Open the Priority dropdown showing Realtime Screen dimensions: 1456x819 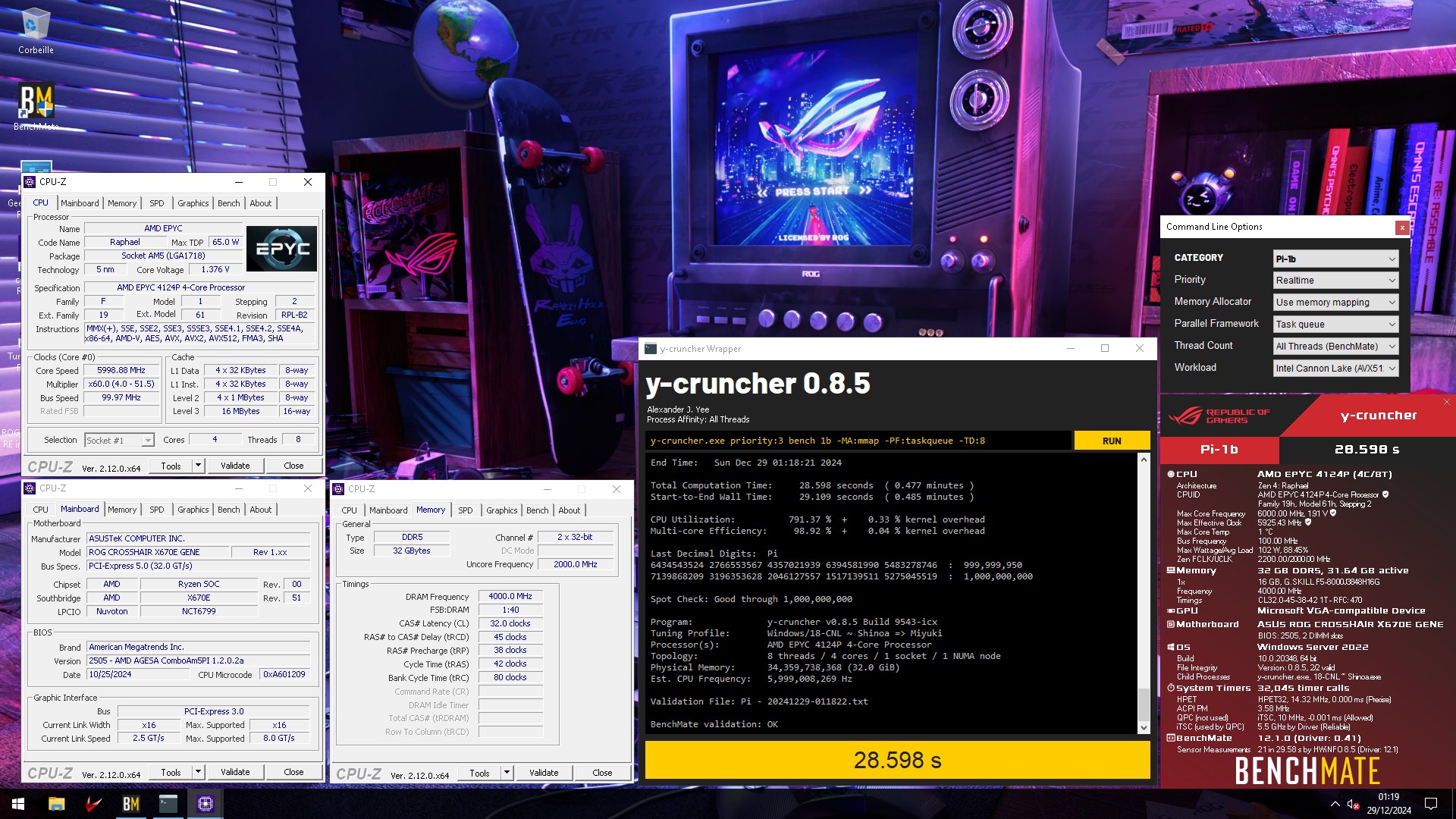coord(1335,281)
